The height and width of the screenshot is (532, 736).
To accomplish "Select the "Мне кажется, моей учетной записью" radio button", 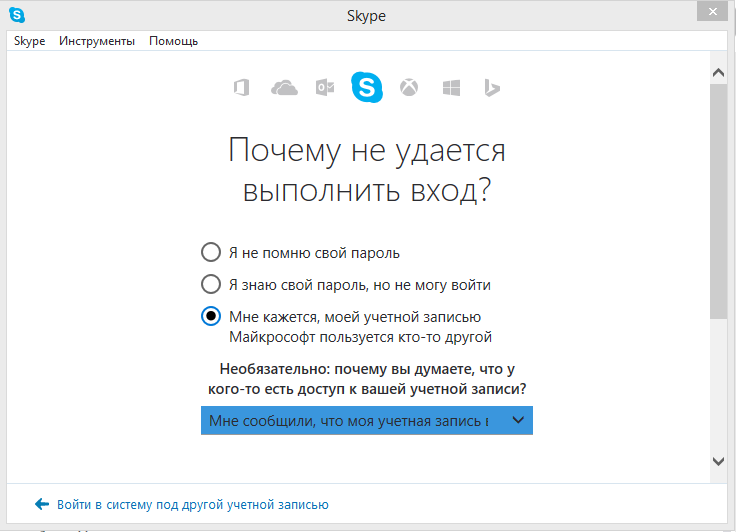I will click(211, 316).
